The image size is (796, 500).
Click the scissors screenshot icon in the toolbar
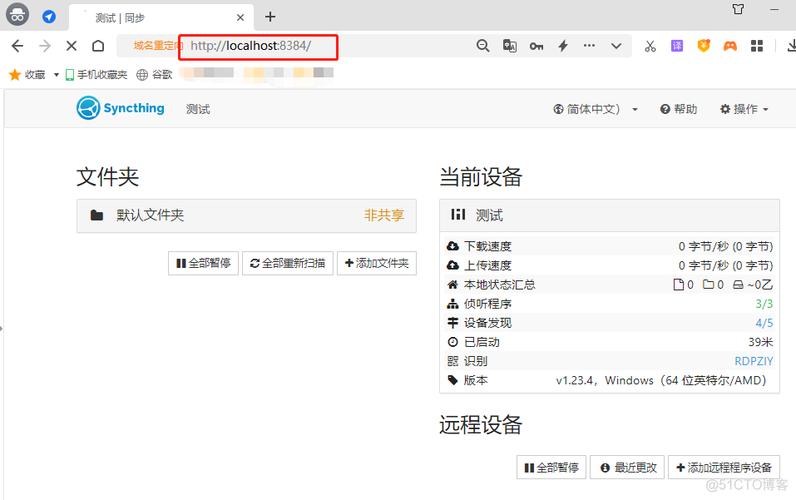[650, 46]
